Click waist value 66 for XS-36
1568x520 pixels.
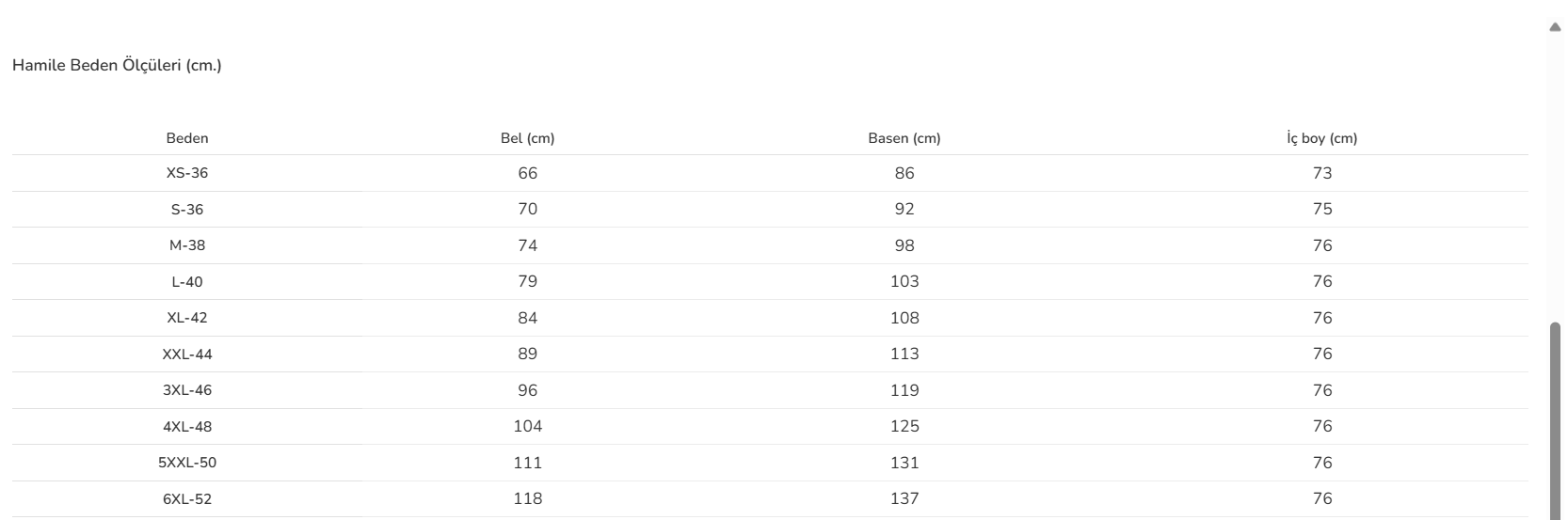[x=527, y=173]
